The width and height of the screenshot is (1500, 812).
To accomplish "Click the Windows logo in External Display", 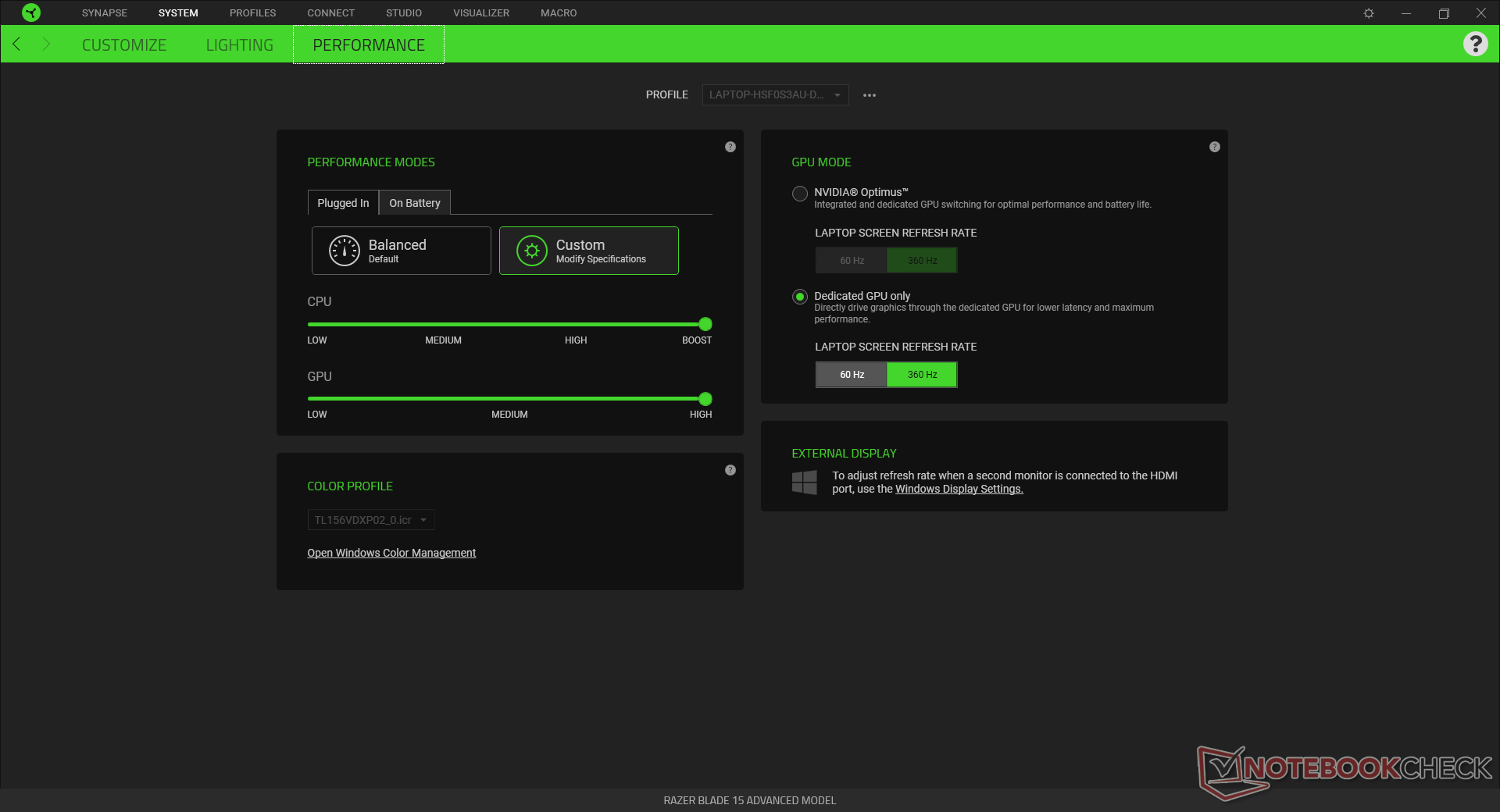I will (805, 482).
